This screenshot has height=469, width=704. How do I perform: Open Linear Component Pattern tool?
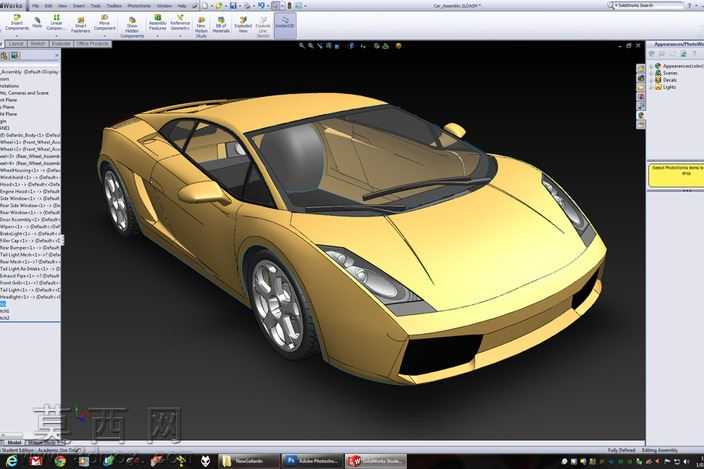[x=56, y=22]
